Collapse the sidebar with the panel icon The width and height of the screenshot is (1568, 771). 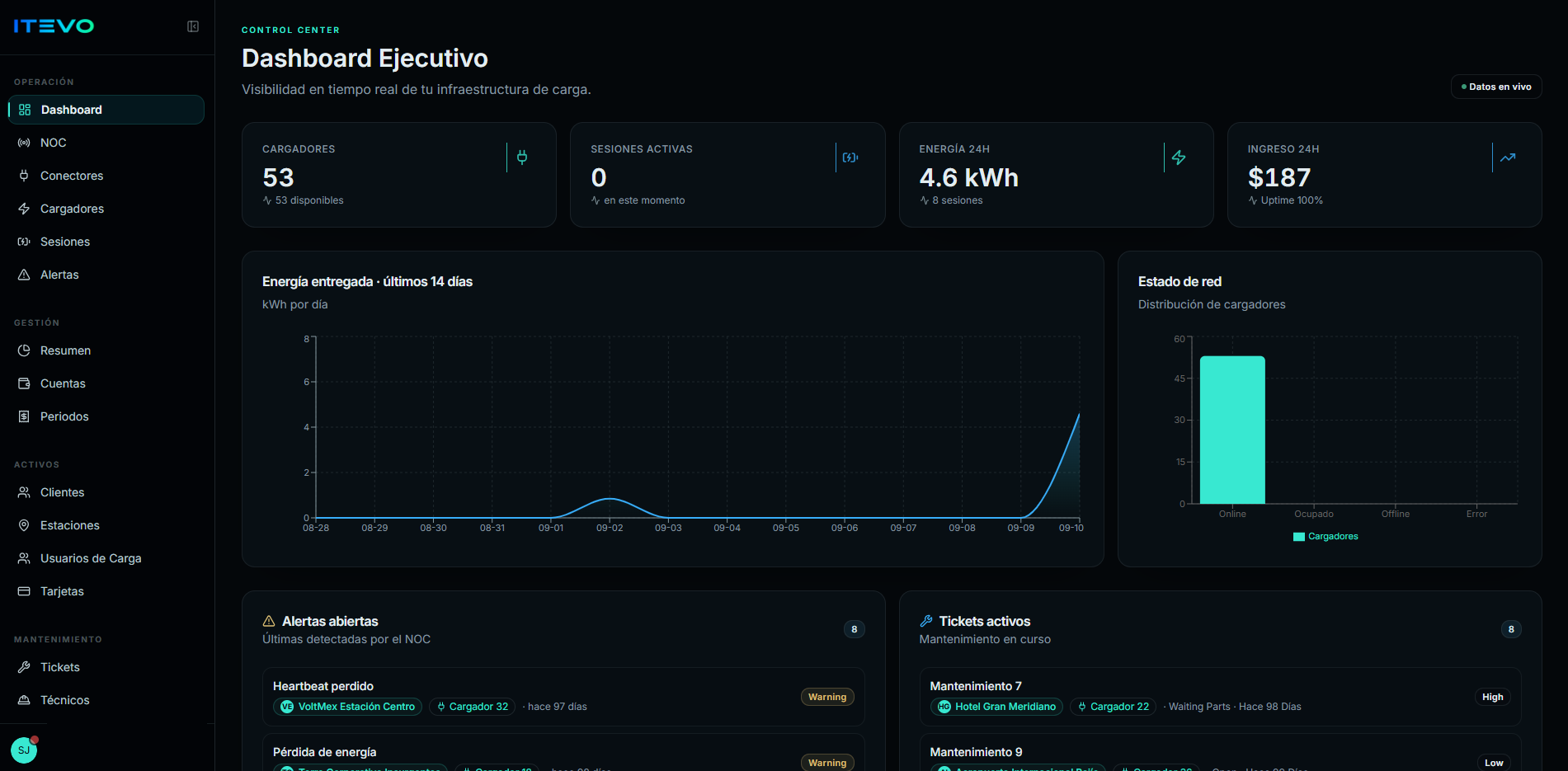pos(193,26)
